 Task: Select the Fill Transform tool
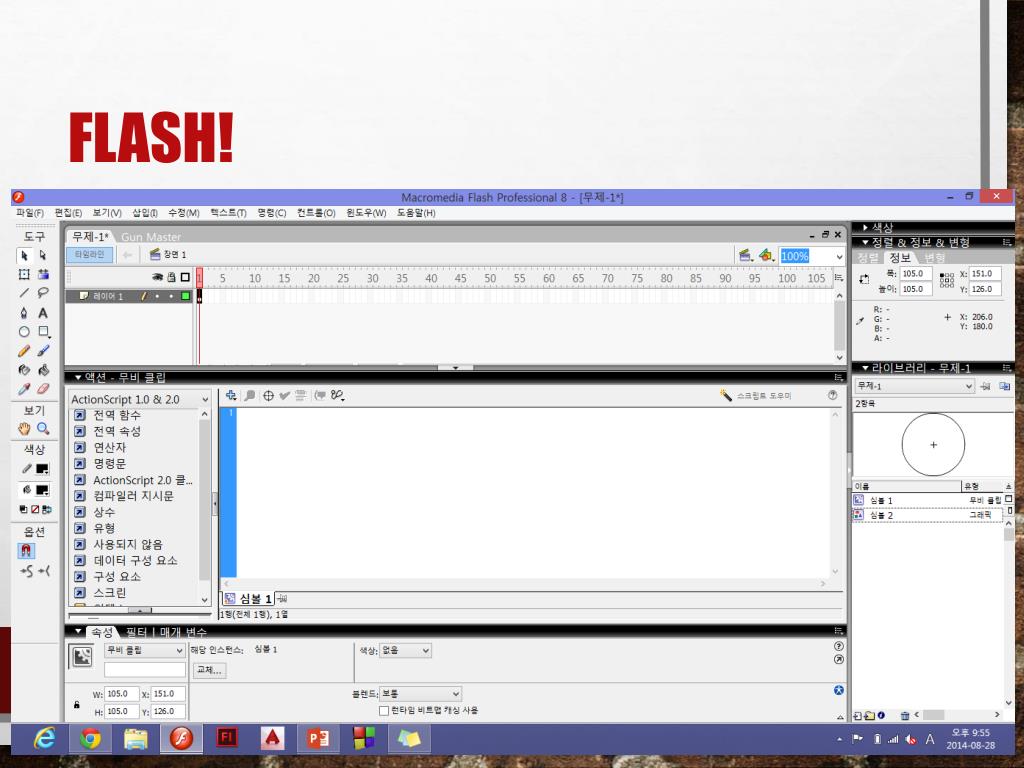(43, 274)
